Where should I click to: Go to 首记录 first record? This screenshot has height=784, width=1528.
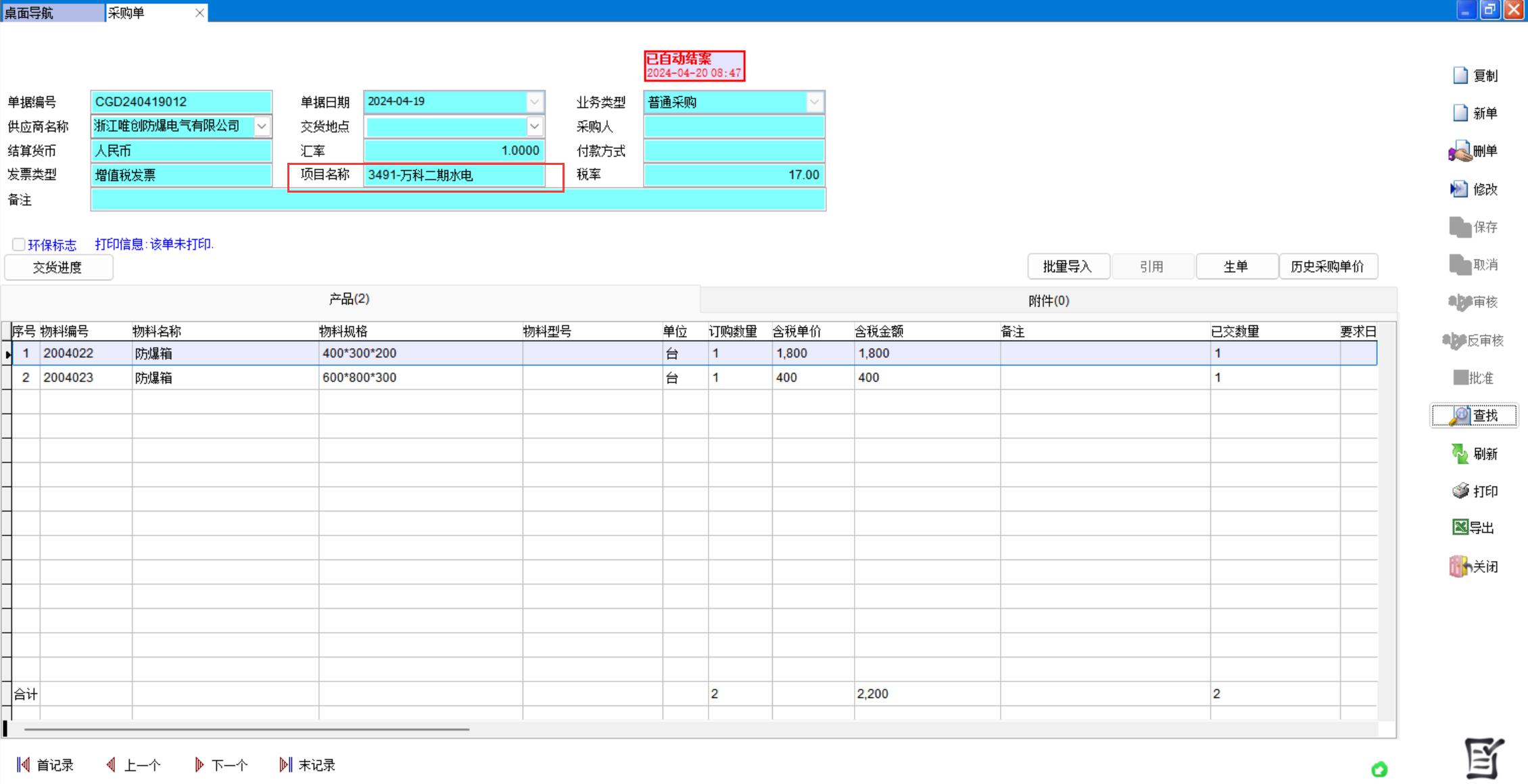[x=45, y=765]
